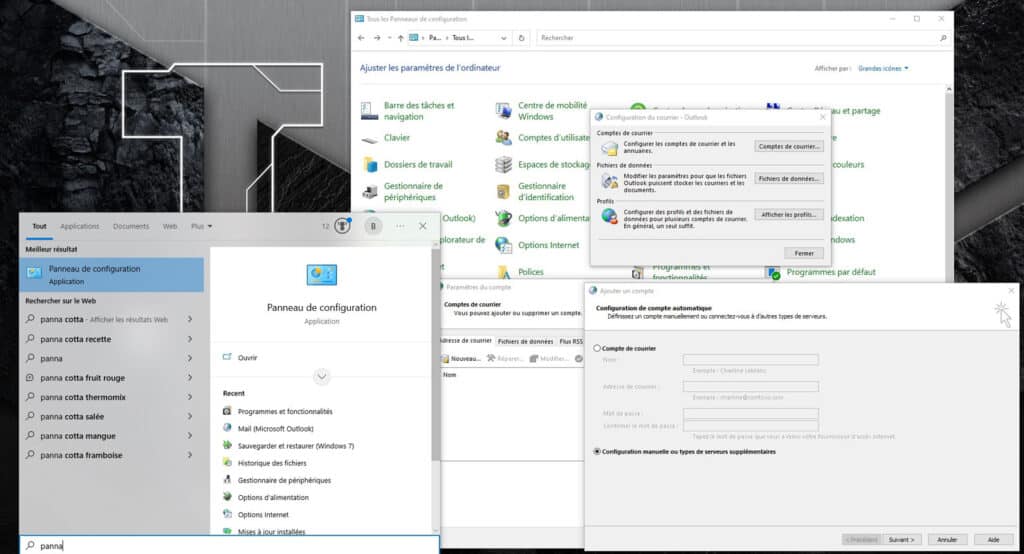Screen dimensions: 1024x554
Task: Expand the panna cotta framboise suggestion arrow
Action: pos(190,455)
